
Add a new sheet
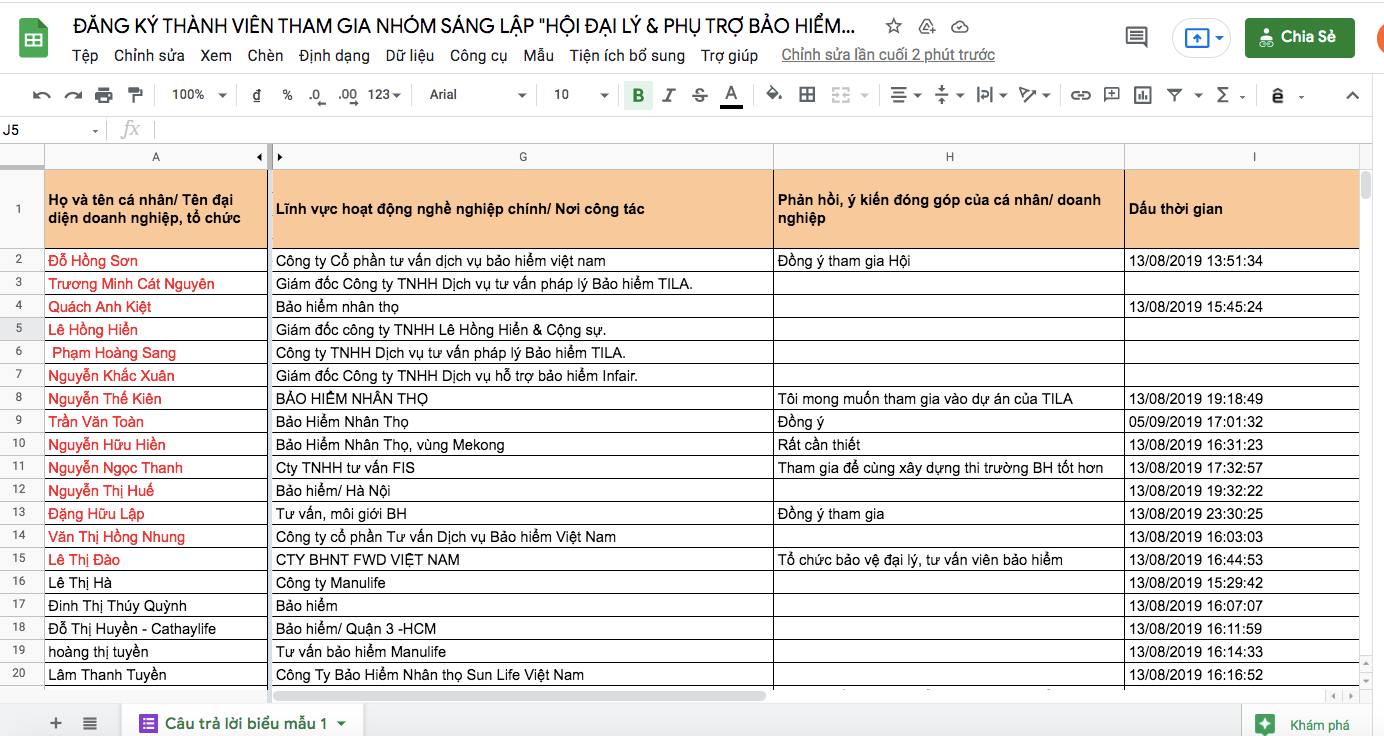[x=56, y=723]
